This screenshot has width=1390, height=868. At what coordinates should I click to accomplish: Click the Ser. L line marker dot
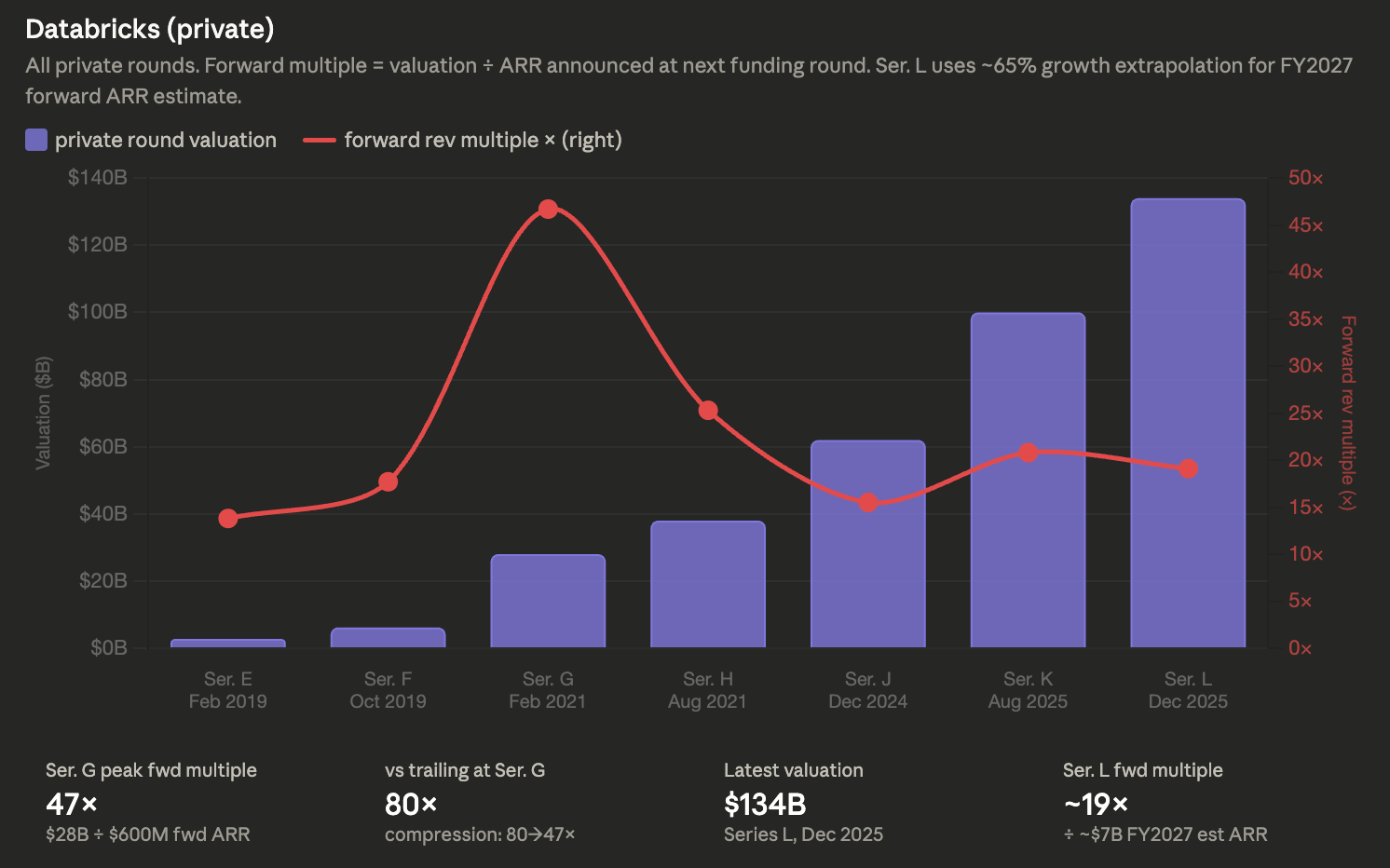click(x=1188, y=468)
